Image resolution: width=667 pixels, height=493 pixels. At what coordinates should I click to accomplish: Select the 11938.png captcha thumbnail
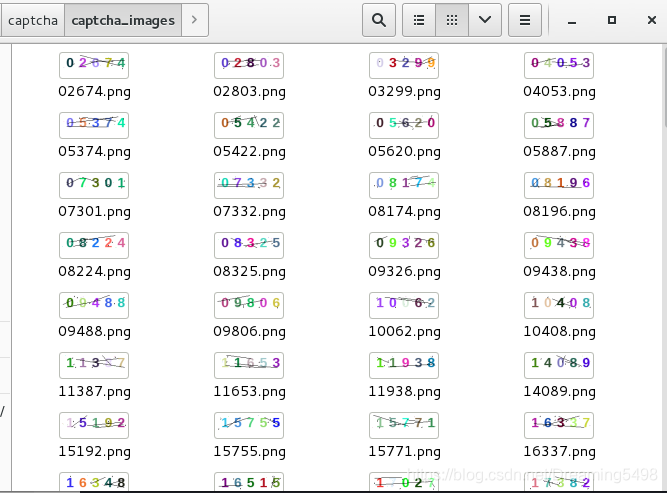click(404, 365)
